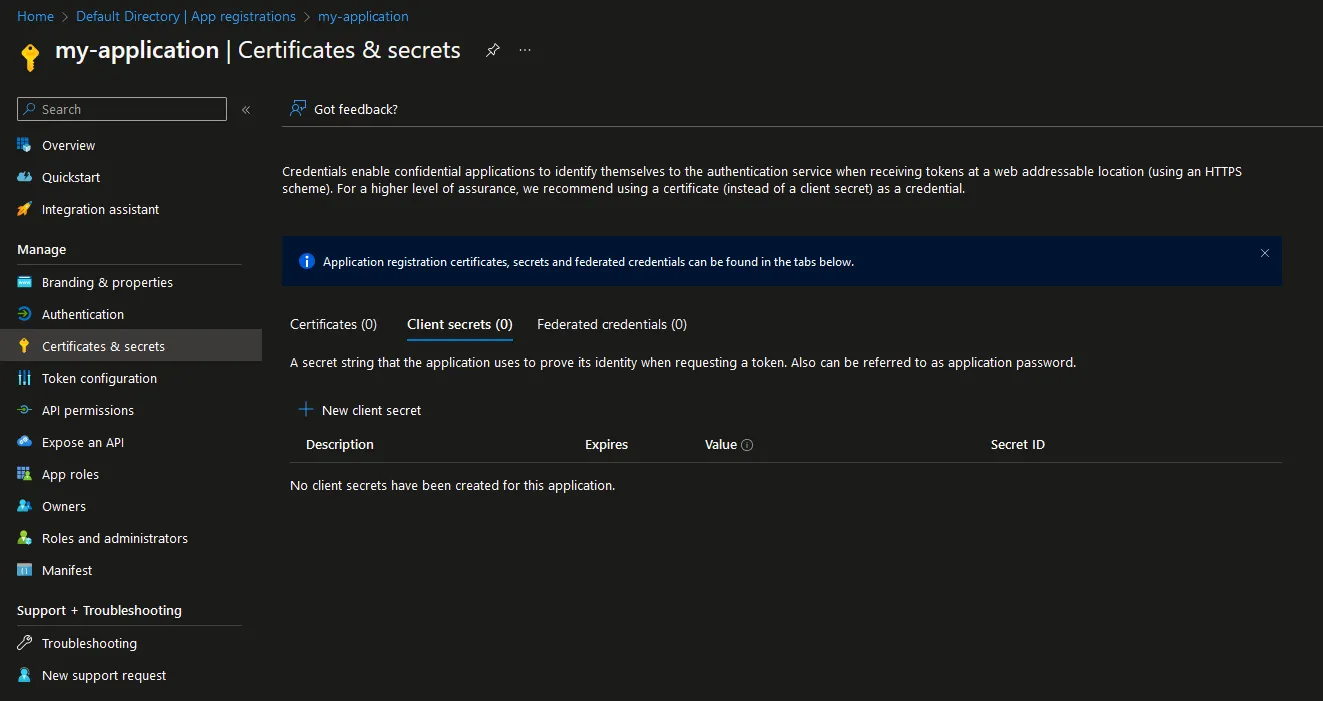1323x701 pixels.
Task: Click the Owners people icon
Action: [x=25, y=506]
